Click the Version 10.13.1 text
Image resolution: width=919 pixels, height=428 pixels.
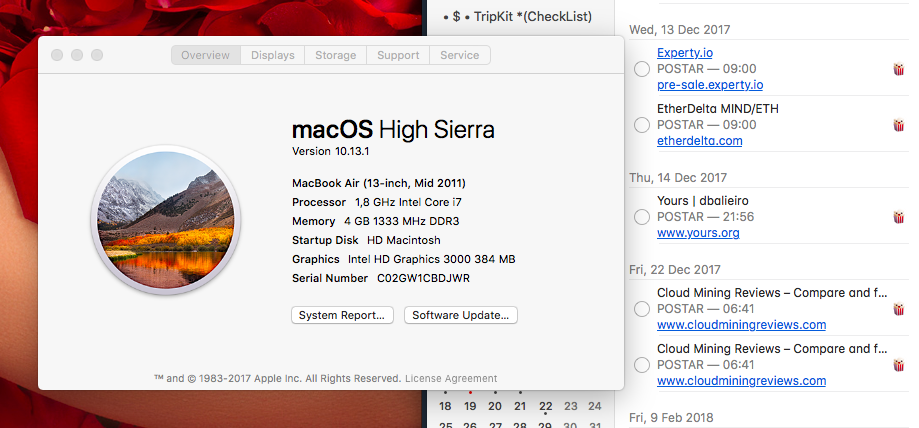pos(331,151)
